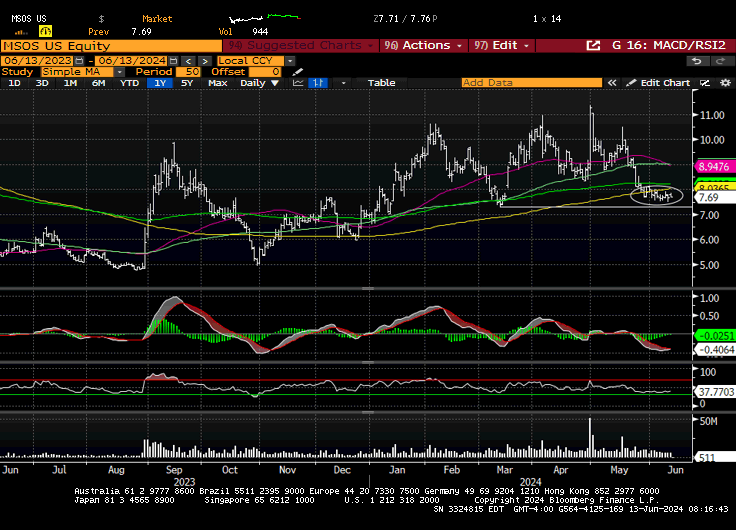The width and height of the screenshot is (736, 530).
Task: Click the Offset field showing 0
Action: [265, 72]
